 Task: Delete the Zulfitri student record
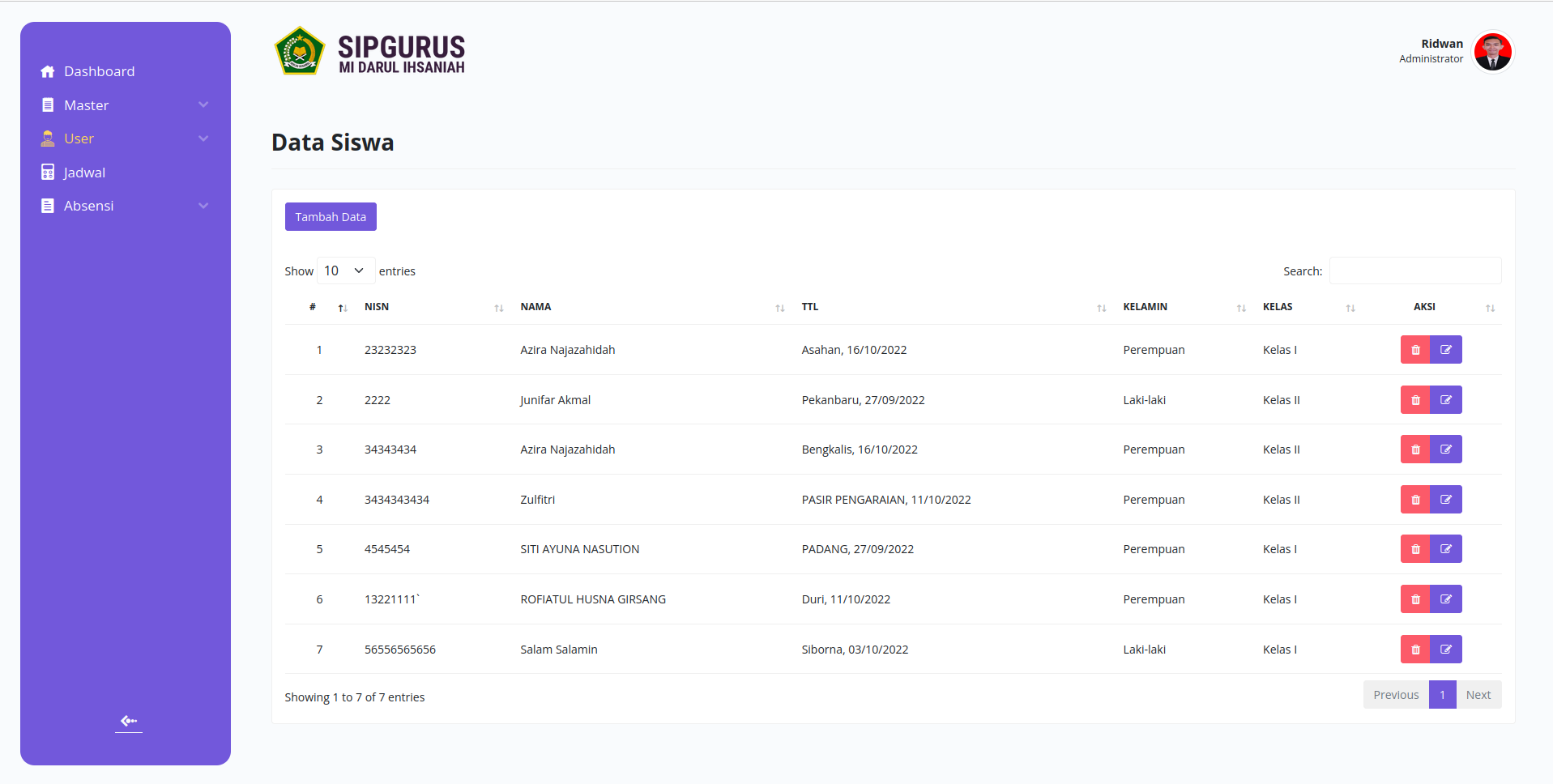point(1415,500)
